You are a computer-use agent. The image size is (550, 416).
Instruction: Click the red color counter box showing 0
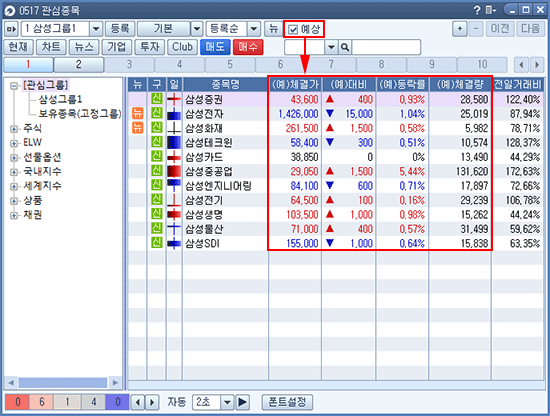[18, 402]
